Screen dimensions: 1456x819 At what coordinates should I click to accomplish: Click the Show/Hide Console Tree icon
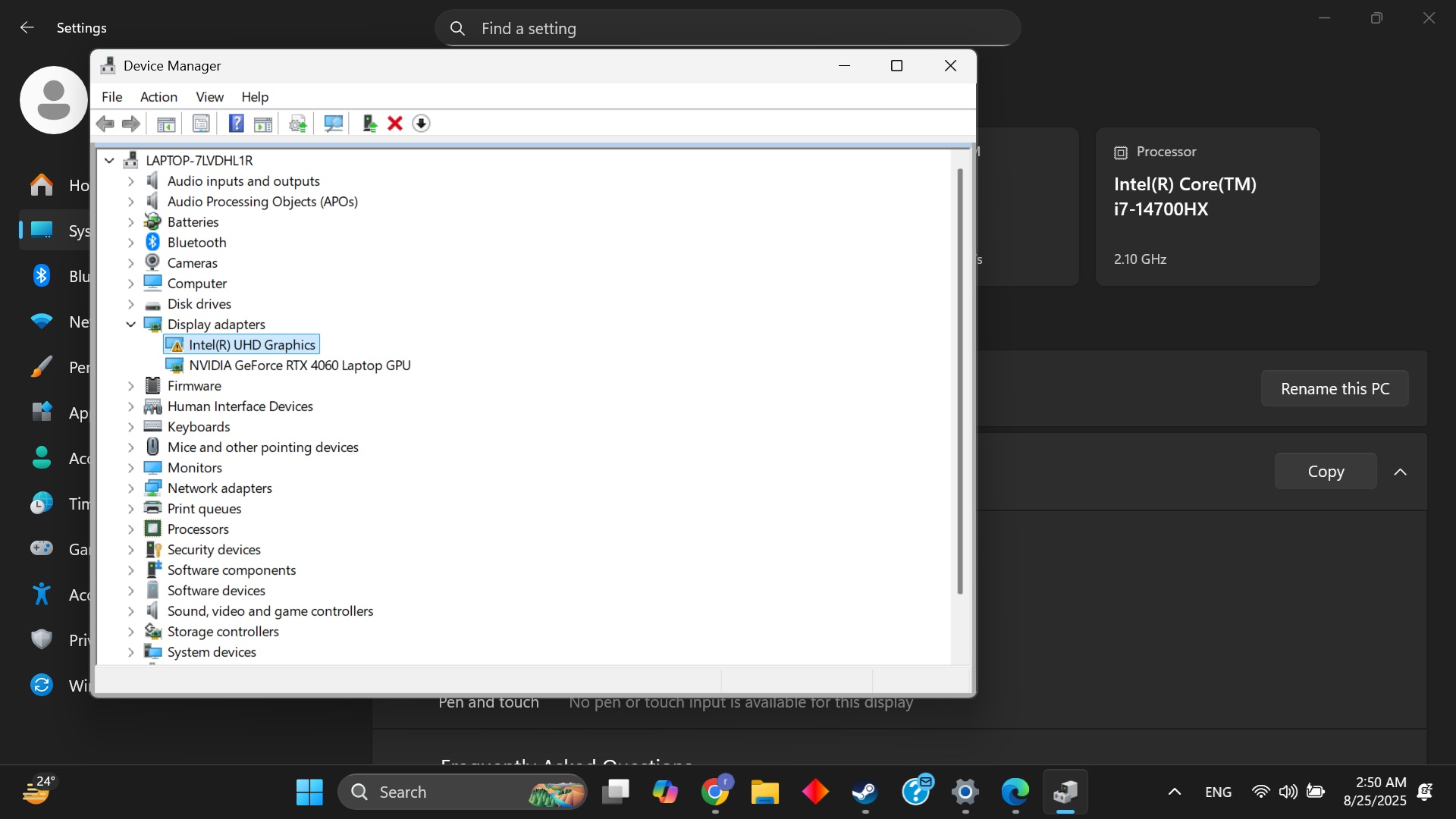166,124
